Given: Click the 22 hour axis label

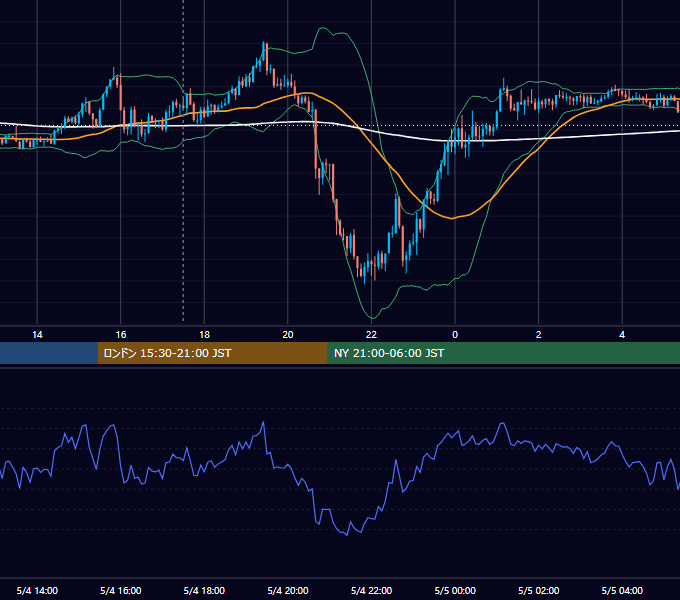Looking at the screenshot, I should (x=372, y=335).
